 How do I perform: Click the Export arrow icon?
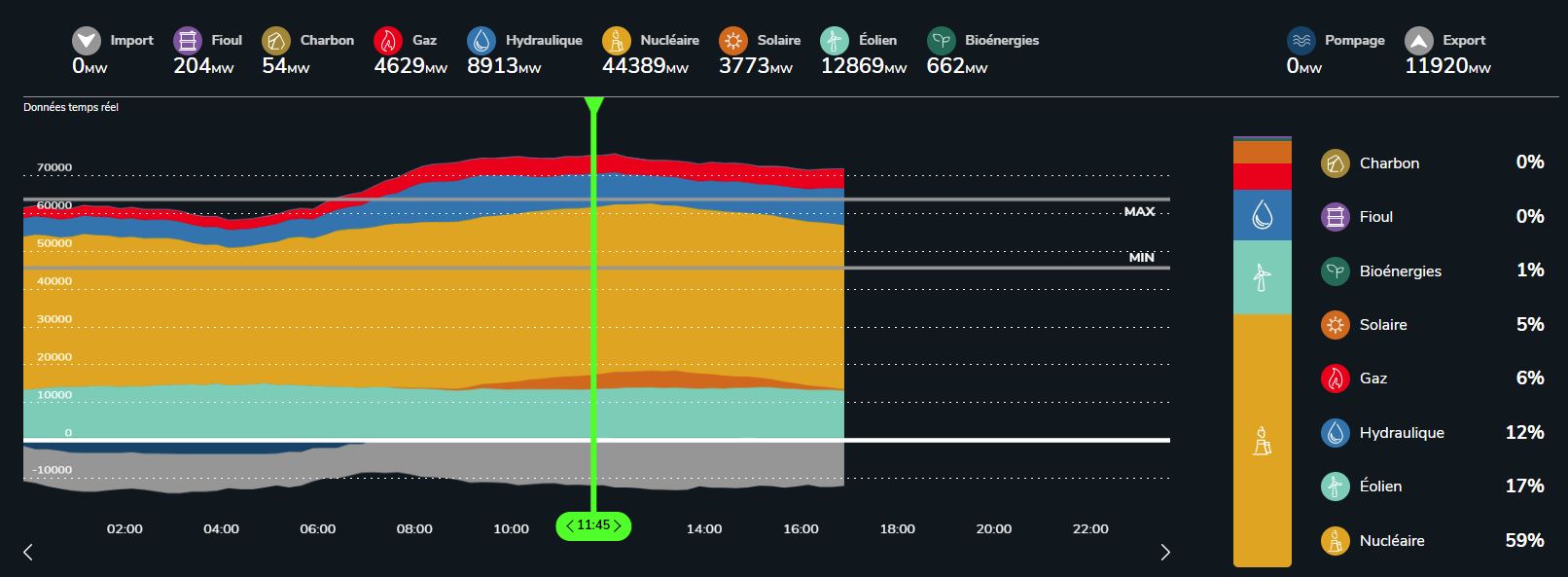point(1419,41)
